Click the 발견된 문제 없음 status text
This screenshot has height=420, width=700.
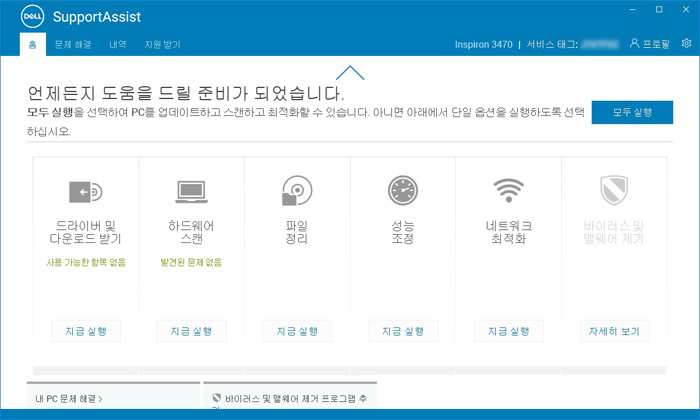(192, 262)
